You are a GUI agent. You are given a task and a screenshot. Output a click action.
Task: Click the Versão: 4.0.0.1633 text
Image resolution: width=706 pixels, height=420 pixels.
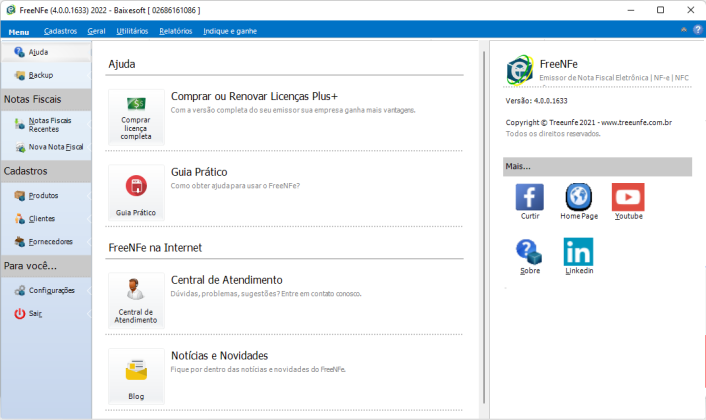pyautogui.click(x=536, y=101)
